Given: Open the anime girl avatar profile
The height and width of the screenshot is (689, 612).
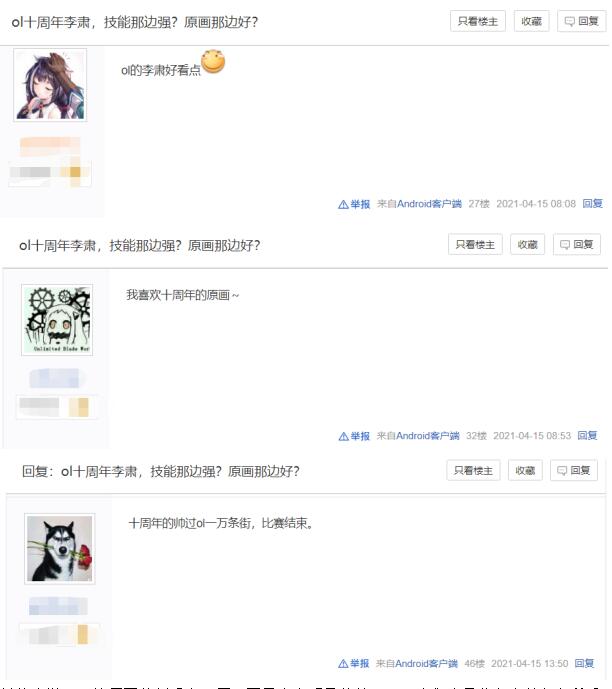Looking at the screenshot, I should point(50,85).
